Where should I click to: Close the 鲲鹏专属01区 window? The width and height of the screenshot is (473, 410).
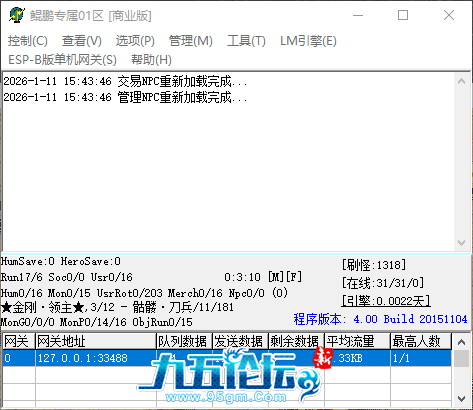(x=449, y=15)
